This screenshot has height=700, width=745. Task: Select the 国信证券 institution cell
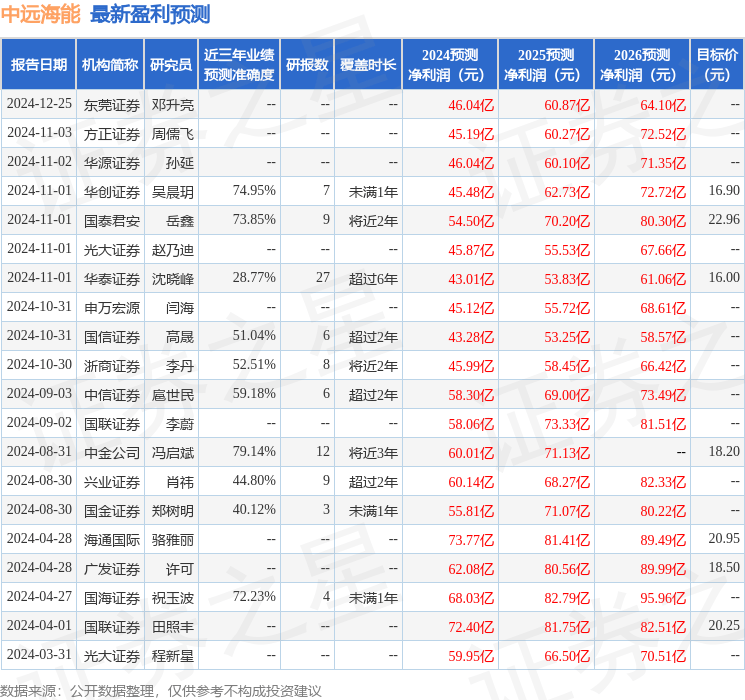(x=112, y=337)
